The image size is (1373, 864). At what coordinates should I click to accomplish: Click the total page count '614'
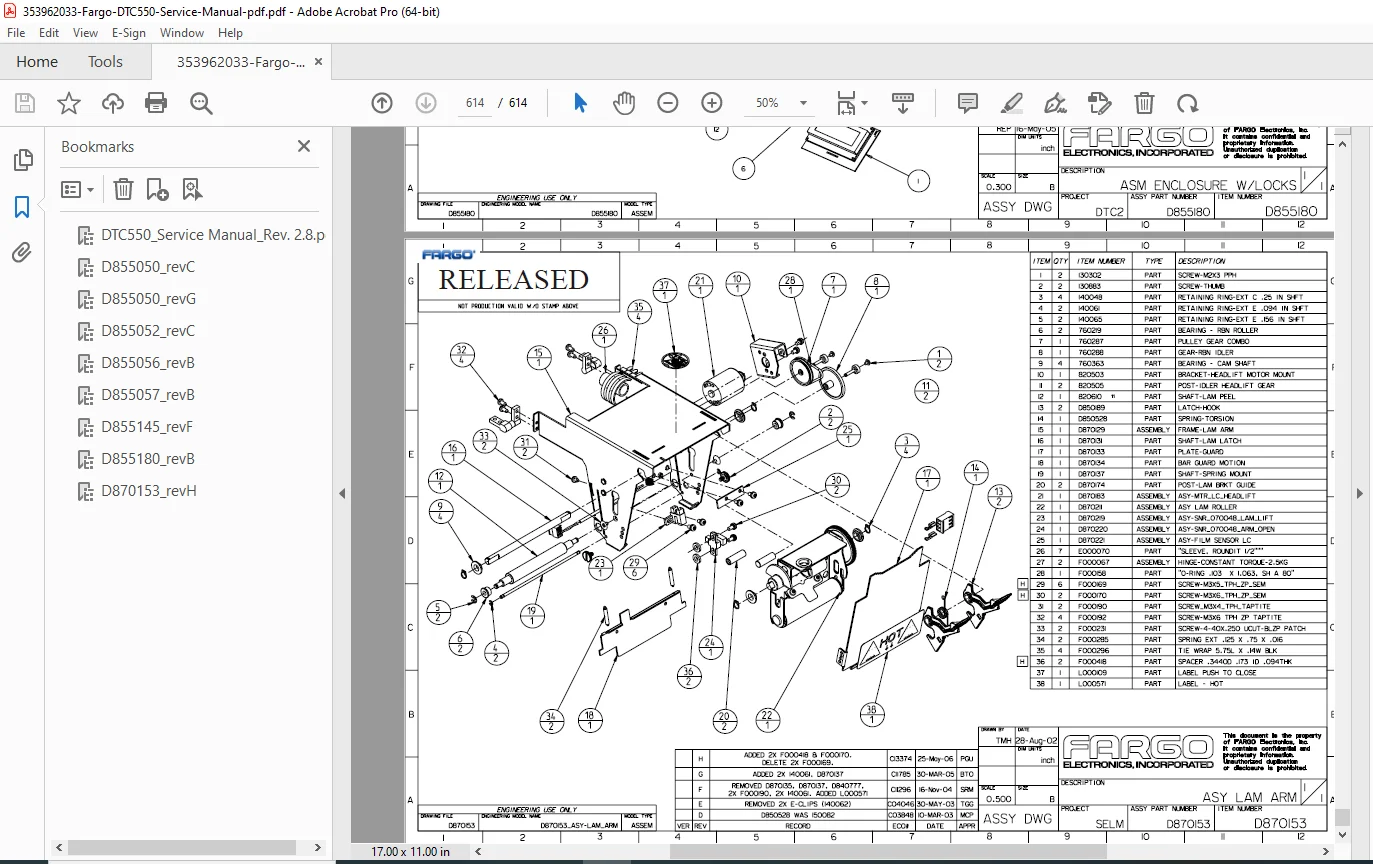click(518, 103)
